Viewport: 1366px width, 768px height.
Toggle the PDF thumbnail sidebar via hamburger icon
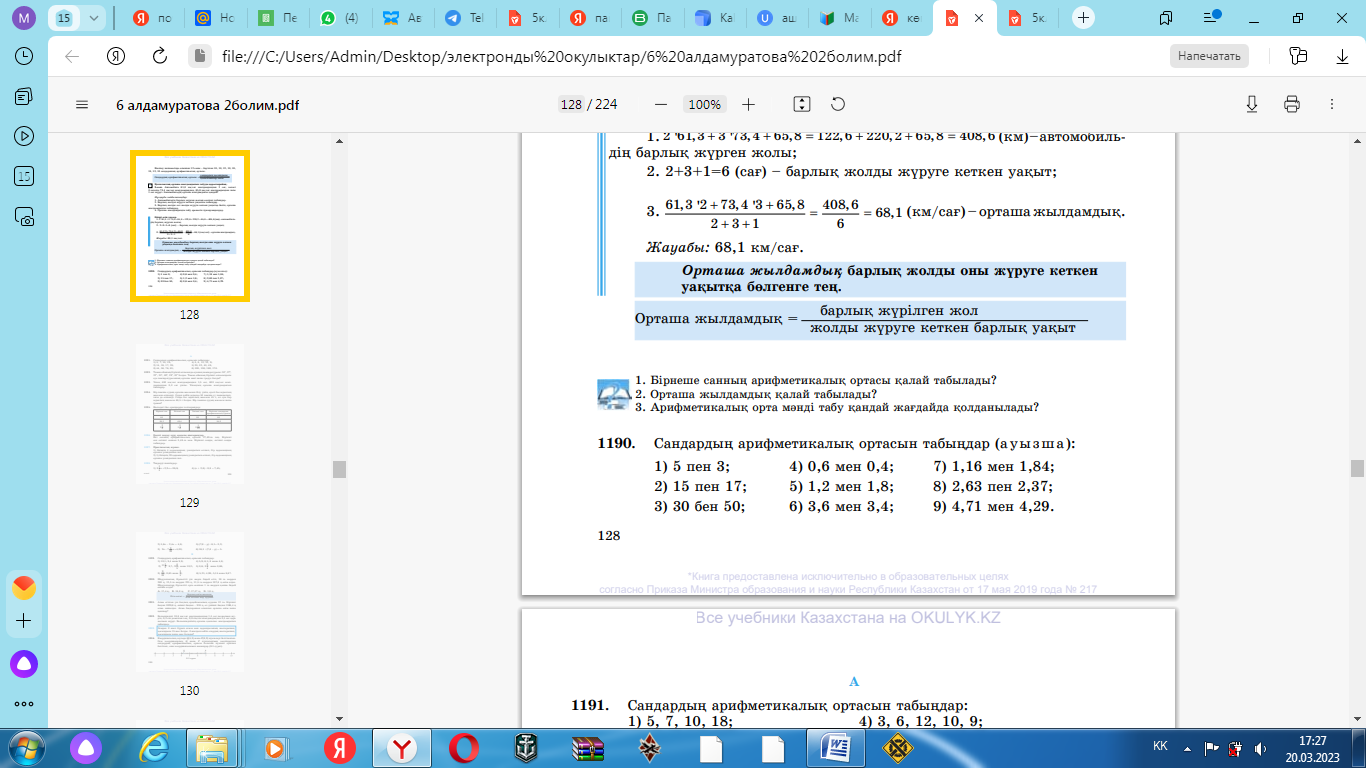(82, 105)
